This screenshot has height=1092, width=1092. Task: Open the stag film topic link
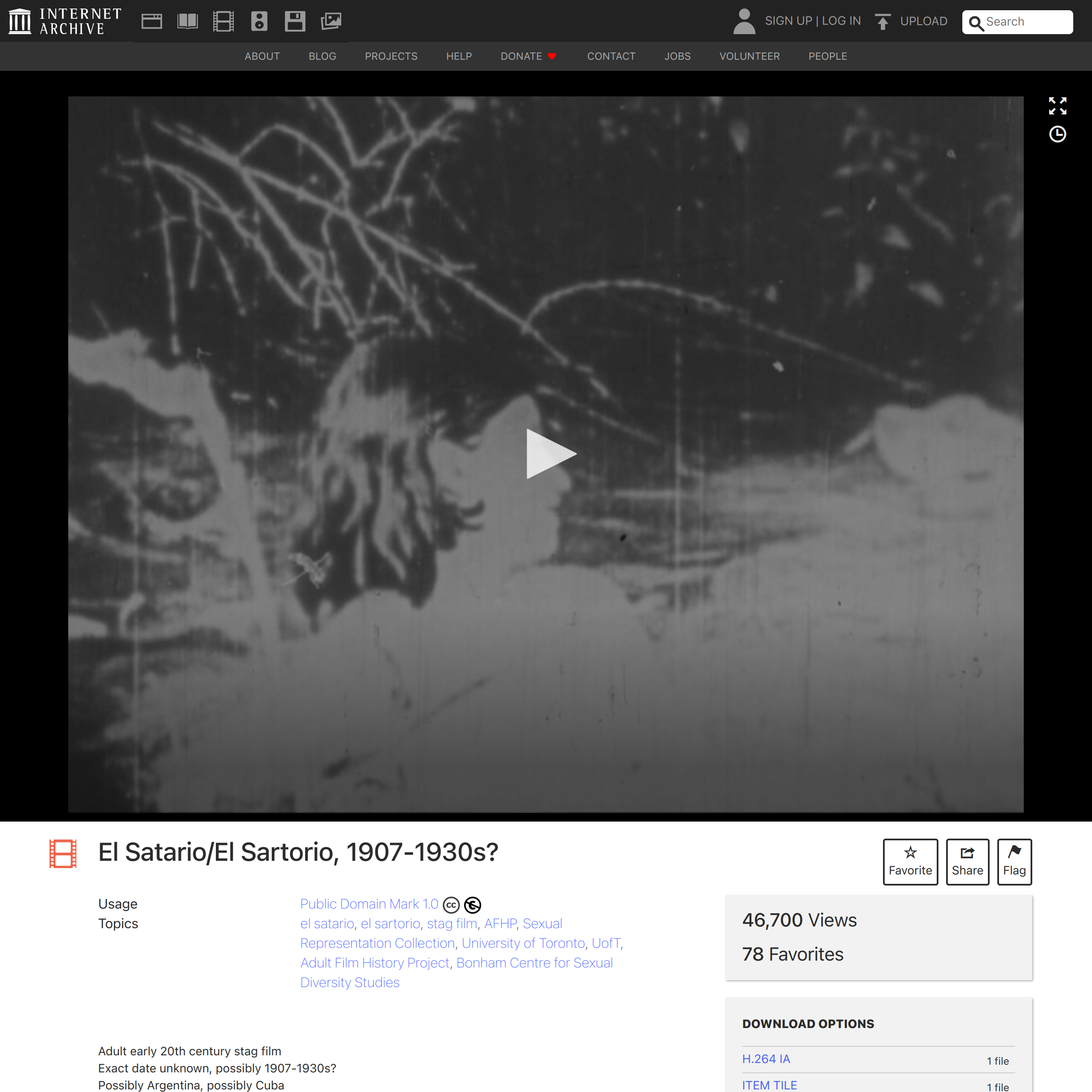point(452,924)
